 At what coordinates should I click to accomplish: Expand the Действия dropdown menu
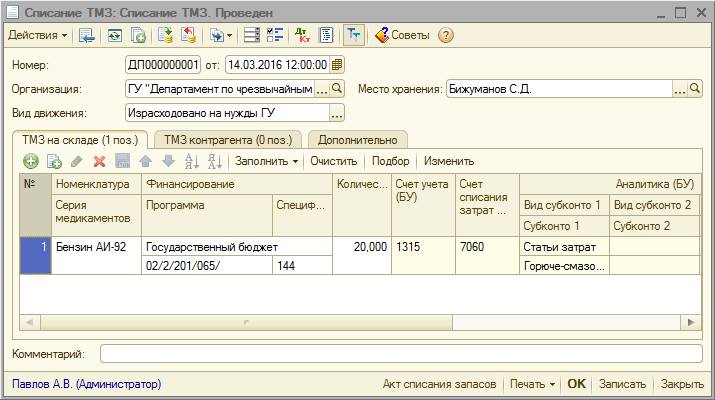pyautogui.click(x=38, y=35)
